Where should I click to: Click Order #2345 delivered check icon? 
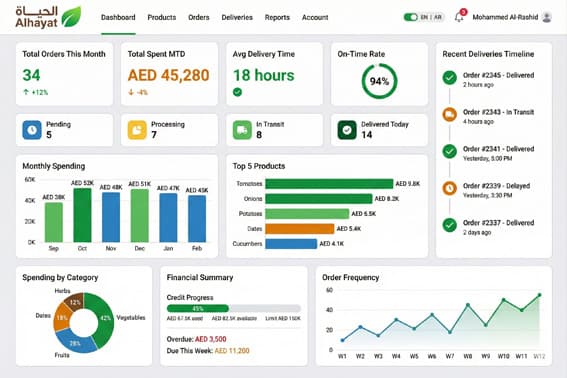pyautogui.click(x=449, y=77)
